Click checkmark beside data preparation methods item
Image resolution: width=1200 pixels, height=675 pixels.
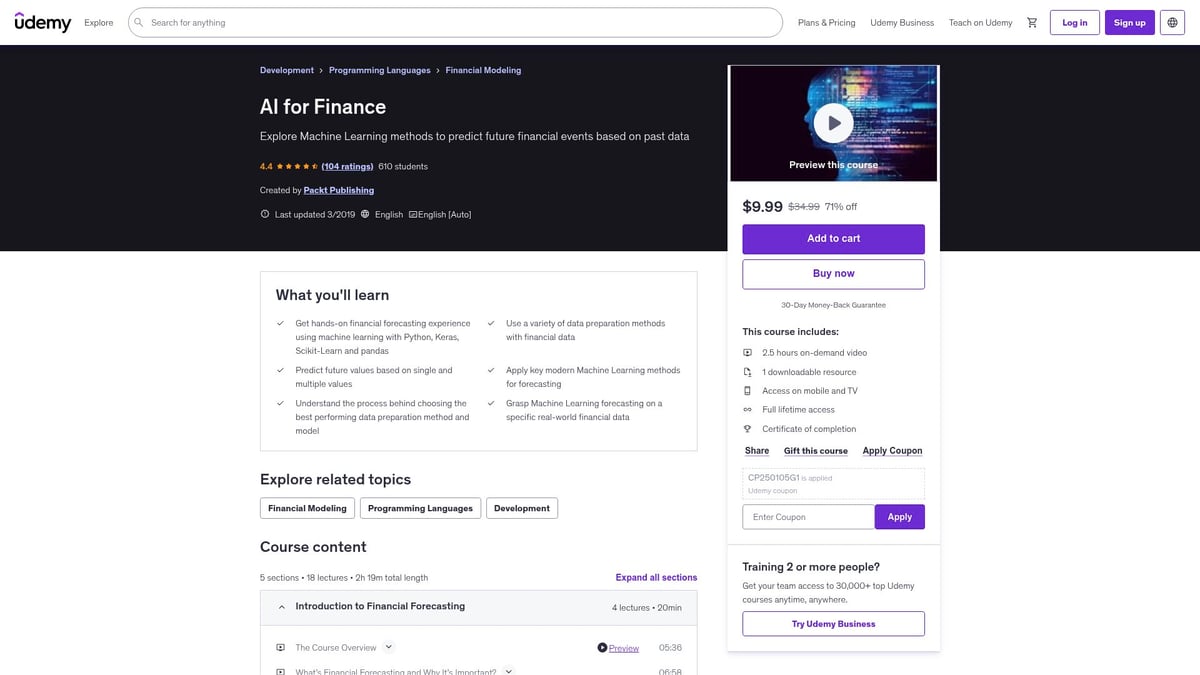tap(491, 323)
